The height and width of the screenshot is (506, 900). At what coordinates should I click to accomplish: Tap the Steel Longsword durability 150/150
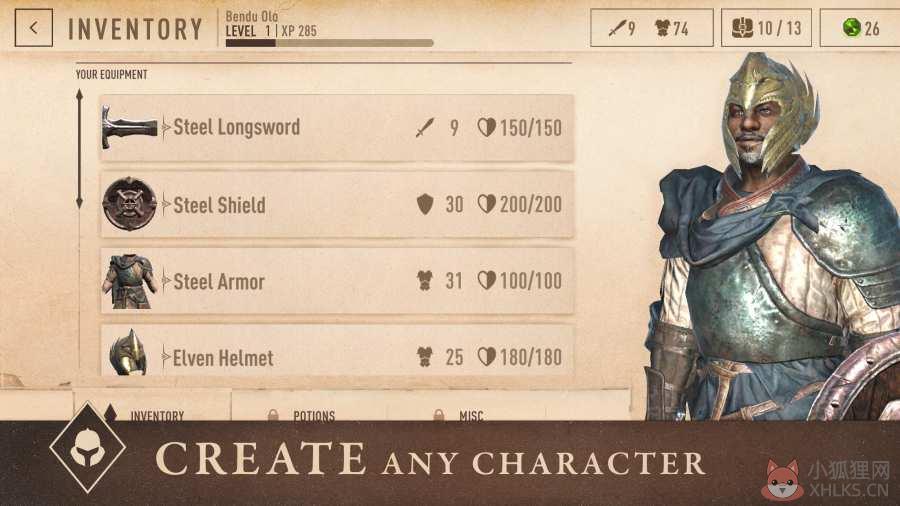point(520,128)
